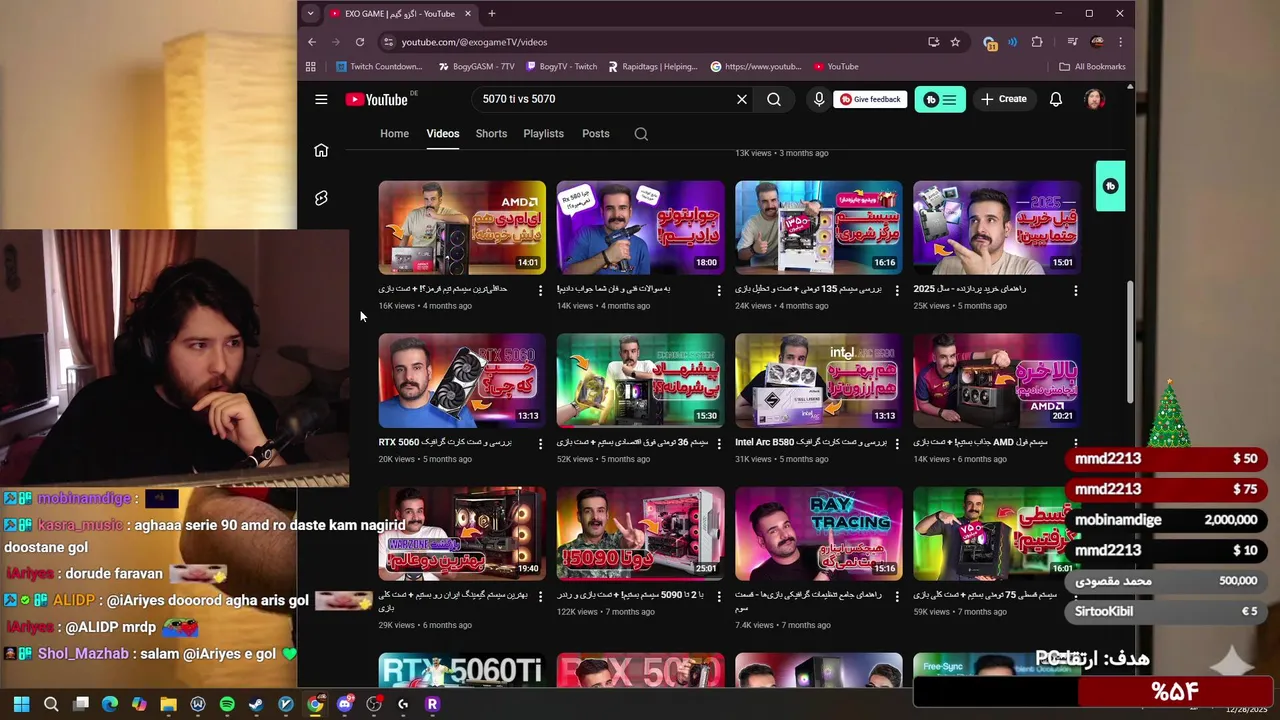Open the RTX 5060 video thumbnail
This screenshot has height=720, width=1280.
pos(462,381)
